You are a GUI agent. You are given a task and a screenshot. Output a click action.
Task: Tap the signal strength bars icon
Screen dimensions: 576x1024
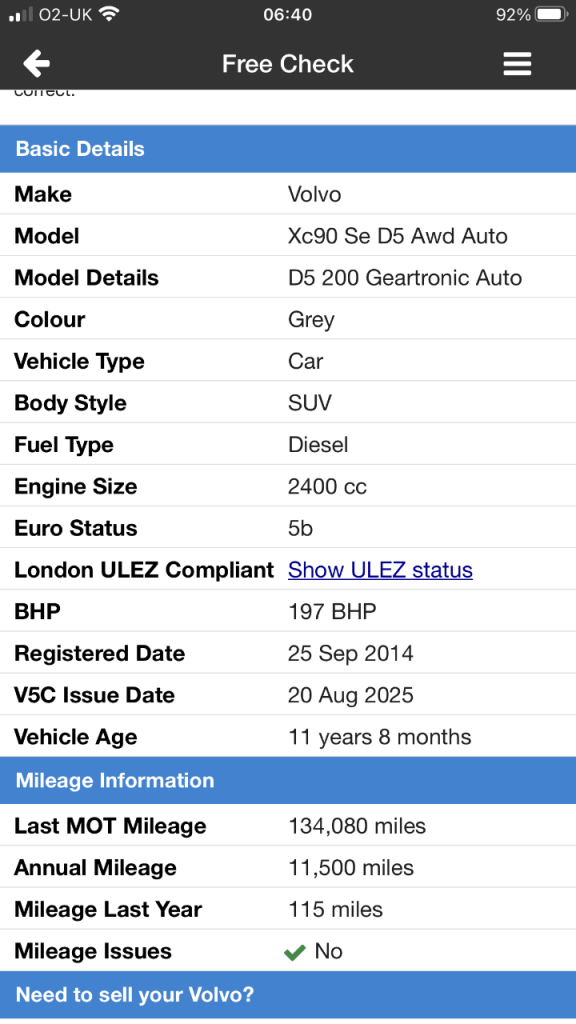pos(21,14)
